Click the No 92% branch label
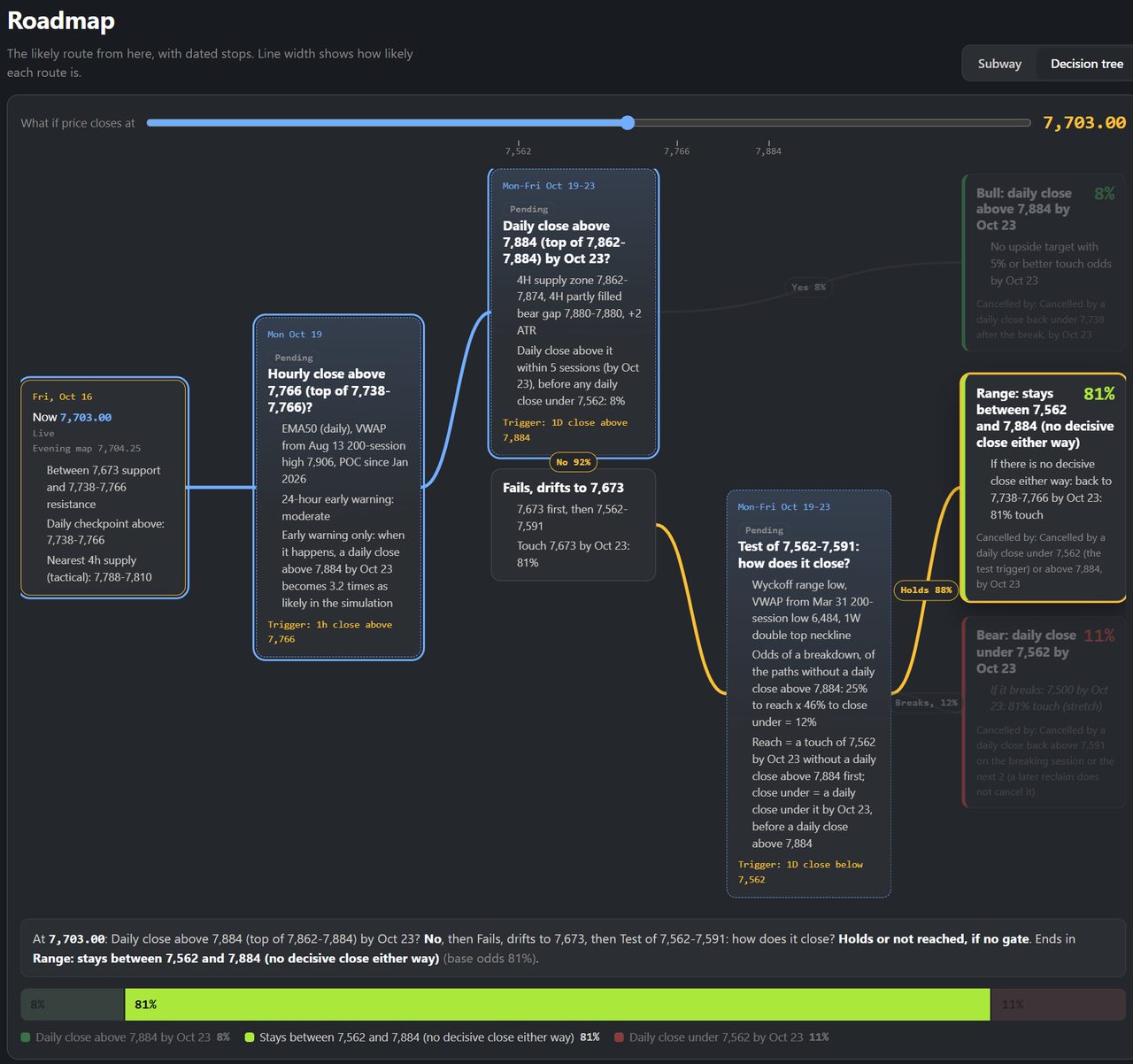 coord(574,462)
